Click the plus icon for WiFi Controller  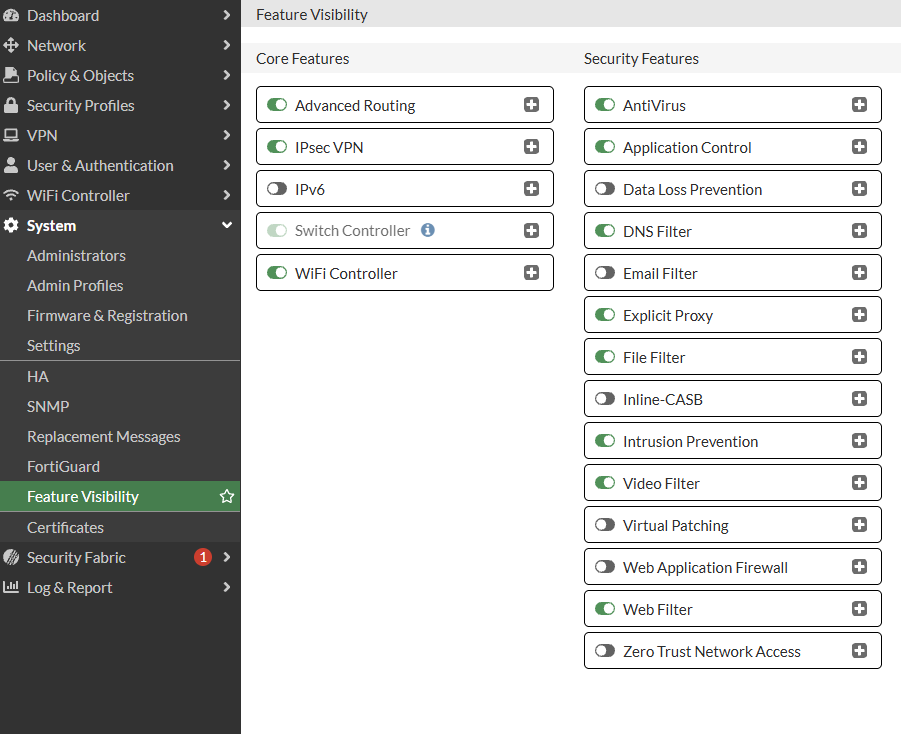tap(531, 273)
